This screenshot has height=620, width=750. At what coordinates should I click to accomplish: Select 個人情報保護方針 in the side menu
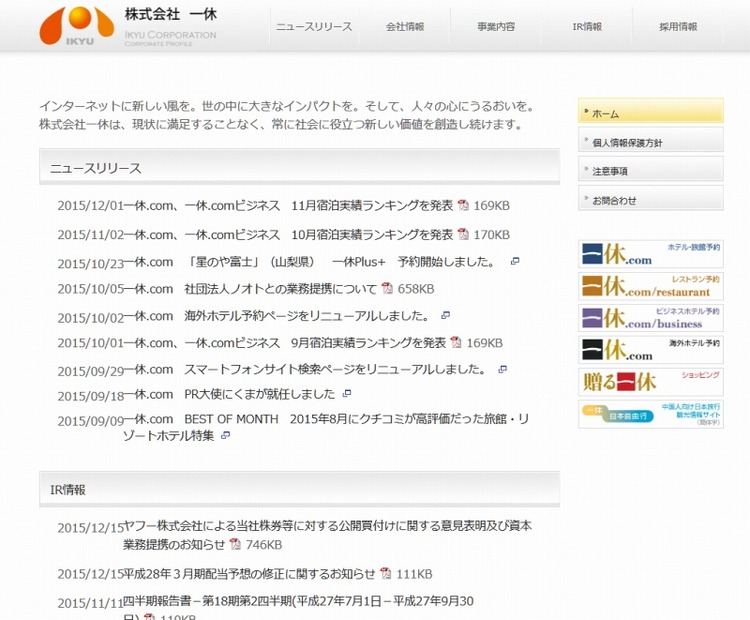tap(651, 140)
